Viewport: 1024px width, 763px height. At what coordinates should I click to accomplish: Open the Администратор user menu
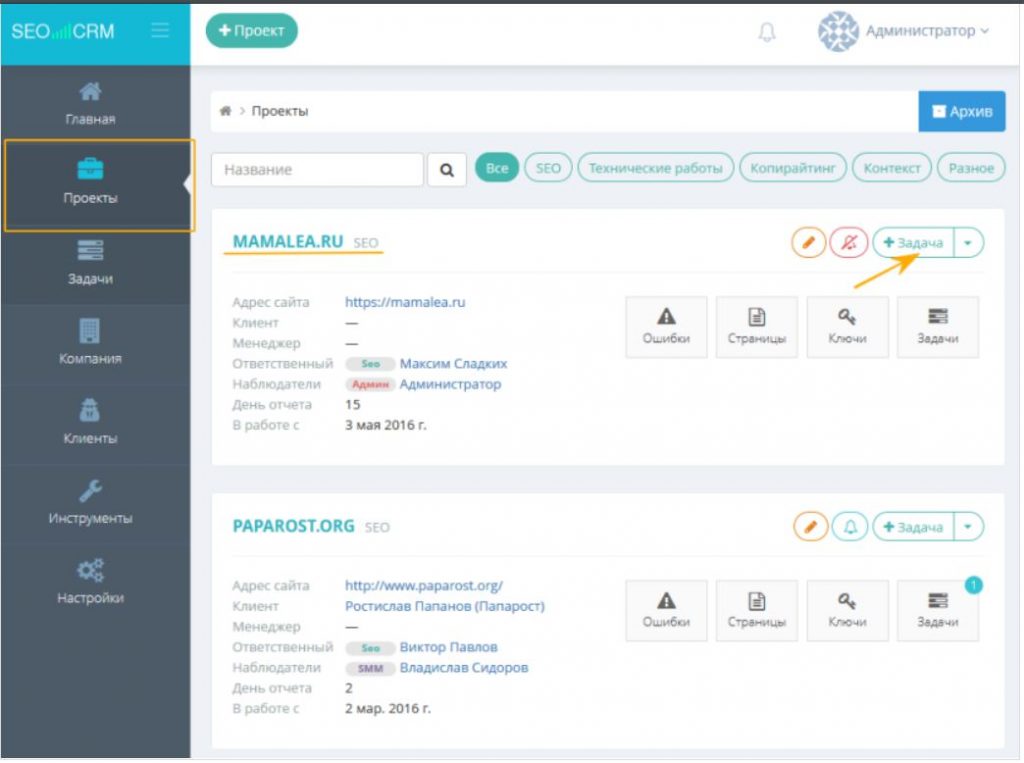tap(927, 31)
